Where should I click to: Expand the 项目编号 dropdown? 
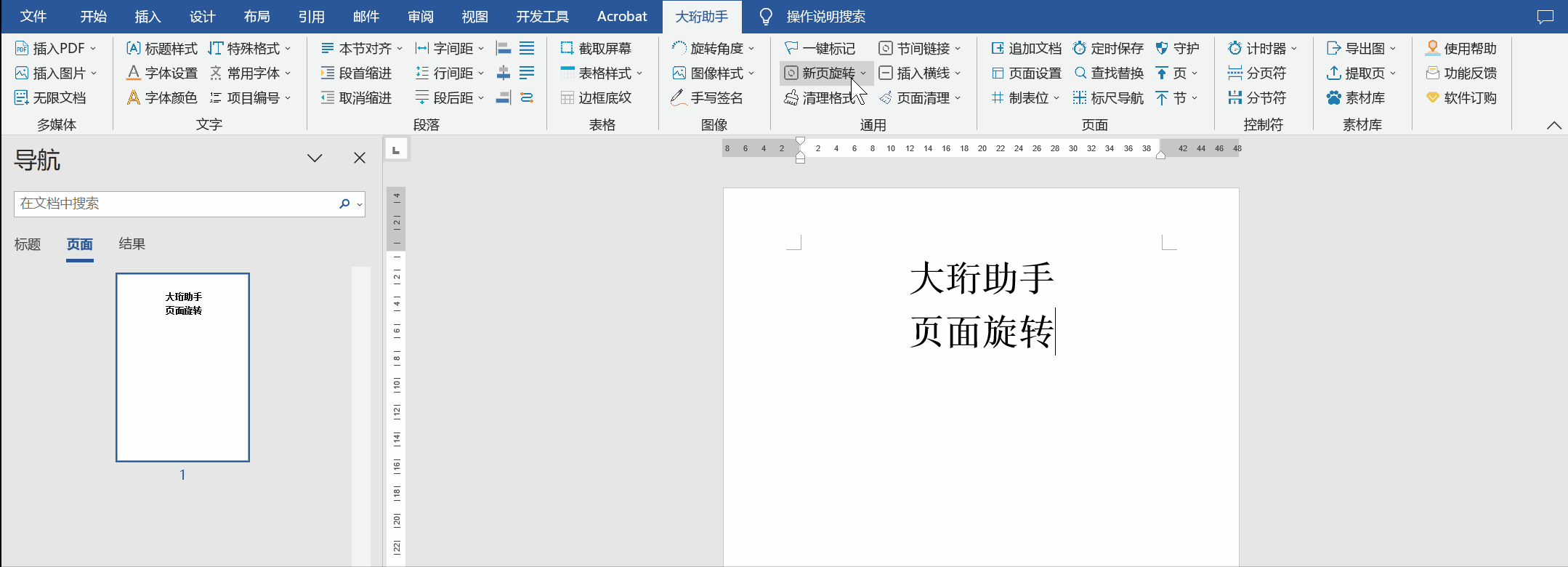[x=288, y=98]
